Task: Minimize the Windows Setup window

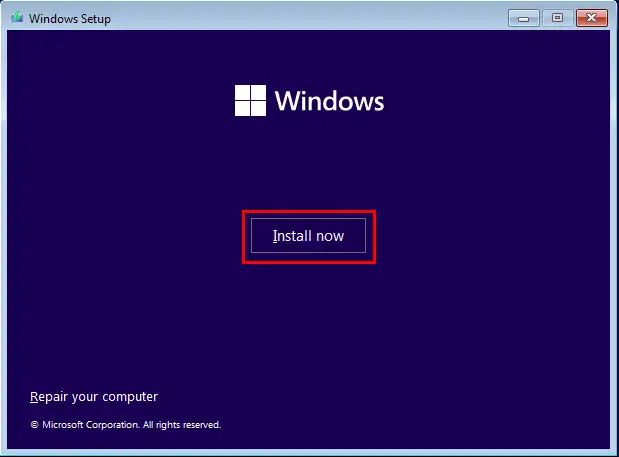Action: (x=523, y=18)
